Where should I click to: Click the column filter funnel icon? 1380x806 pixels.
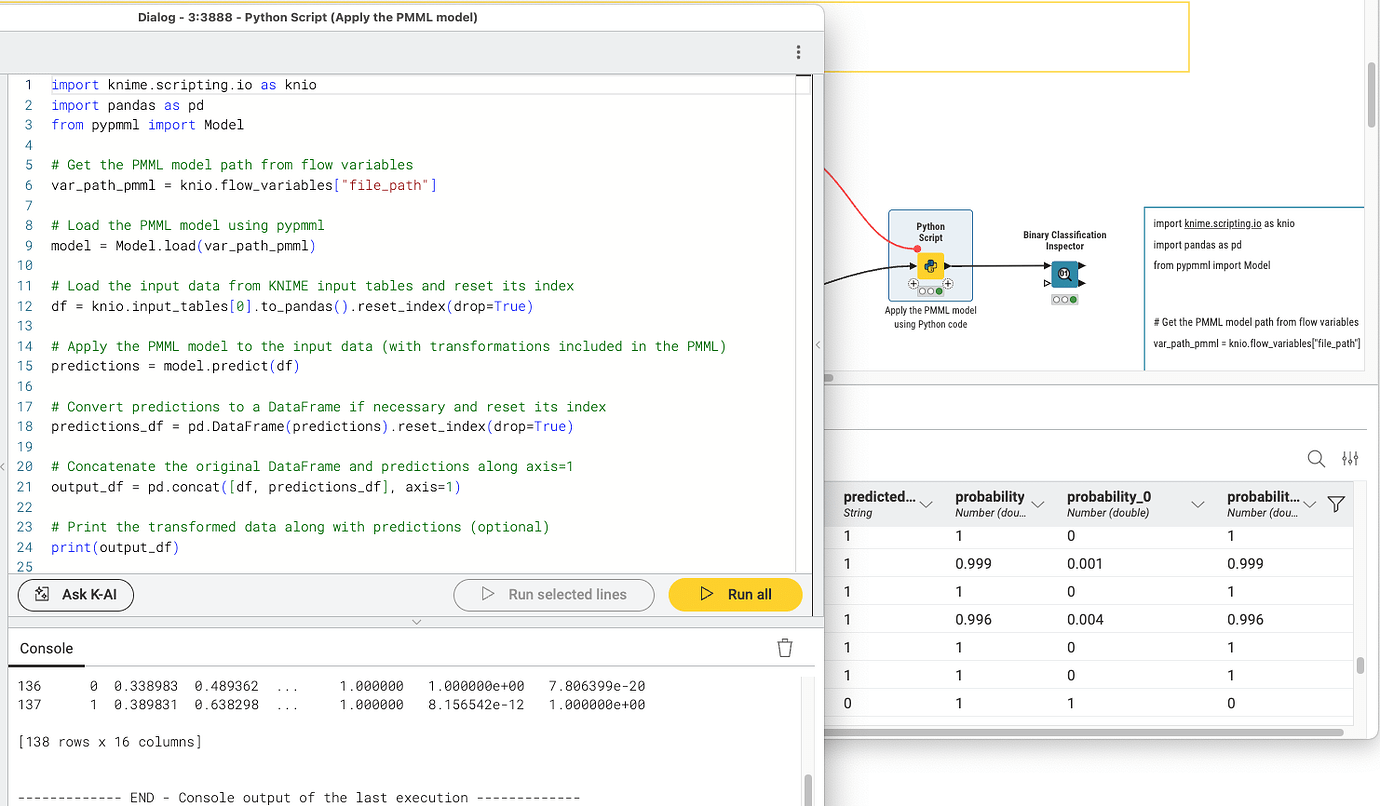[x=1336, y=504]
